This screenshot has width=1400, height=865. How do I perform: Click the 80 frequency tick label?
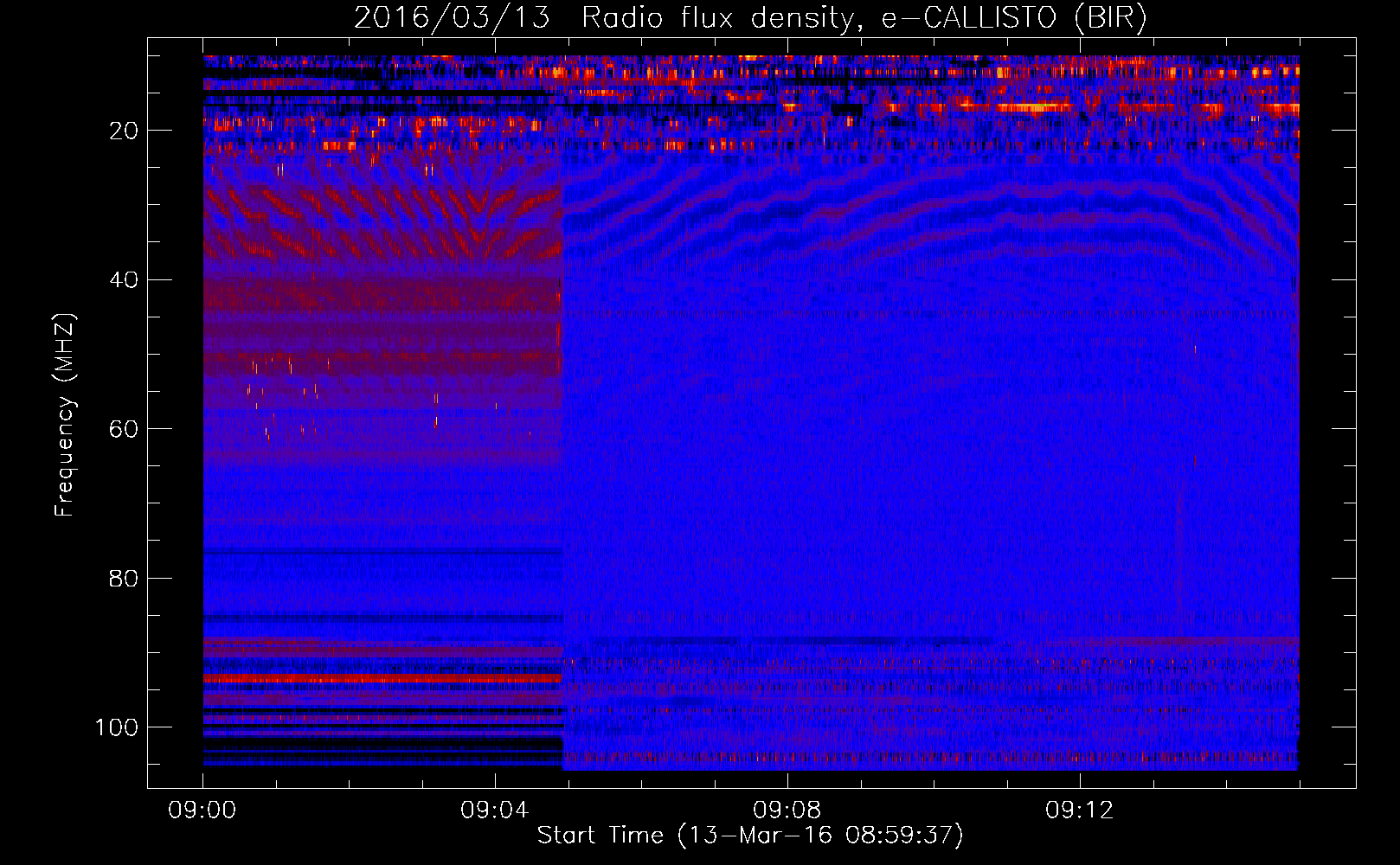point(125,579)
